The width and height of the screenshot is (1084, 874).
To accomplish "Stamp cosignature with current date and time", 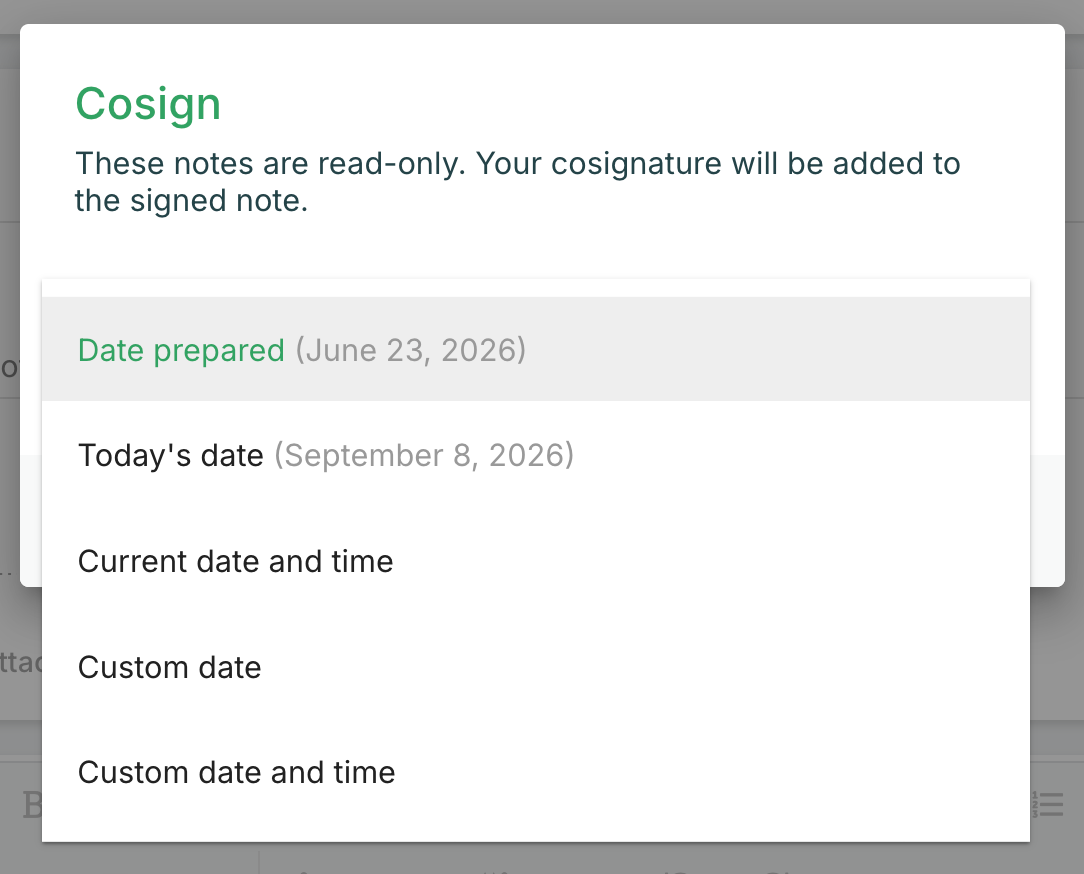I will 536,561.
